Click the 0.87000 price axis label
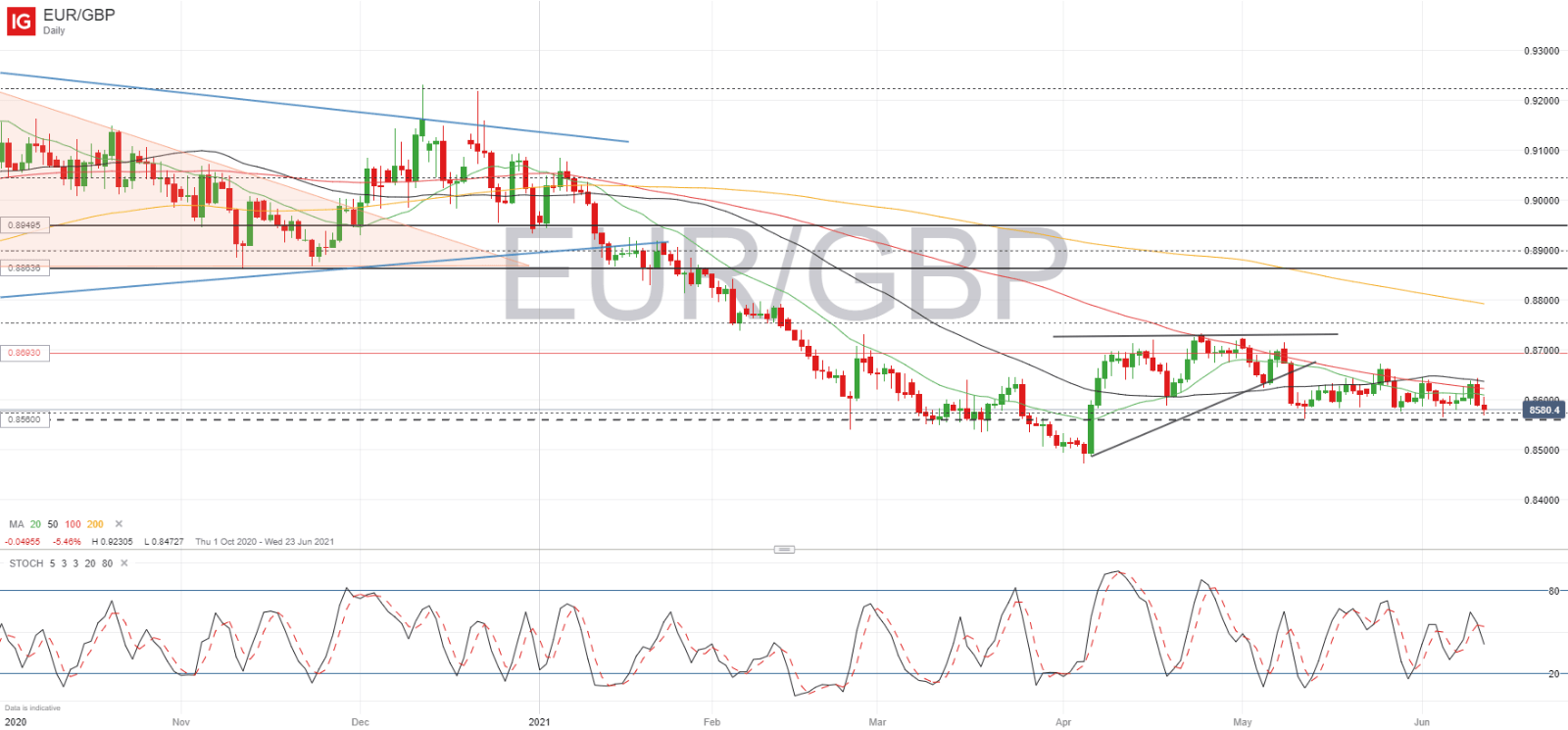 [x=1542, y=351]
